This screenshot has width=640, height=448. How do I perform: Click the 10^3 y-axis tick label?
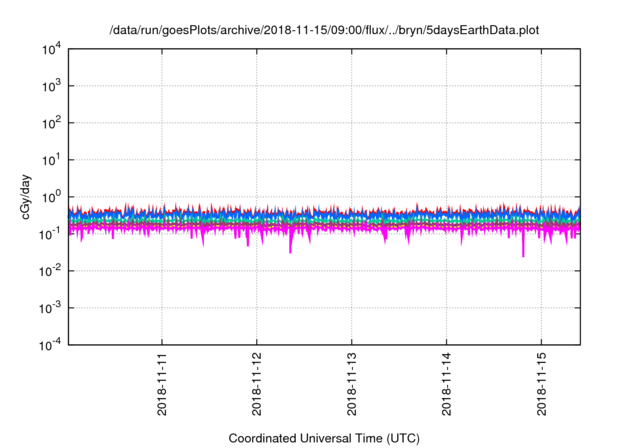pyautogui.click(x=51, y=86)
